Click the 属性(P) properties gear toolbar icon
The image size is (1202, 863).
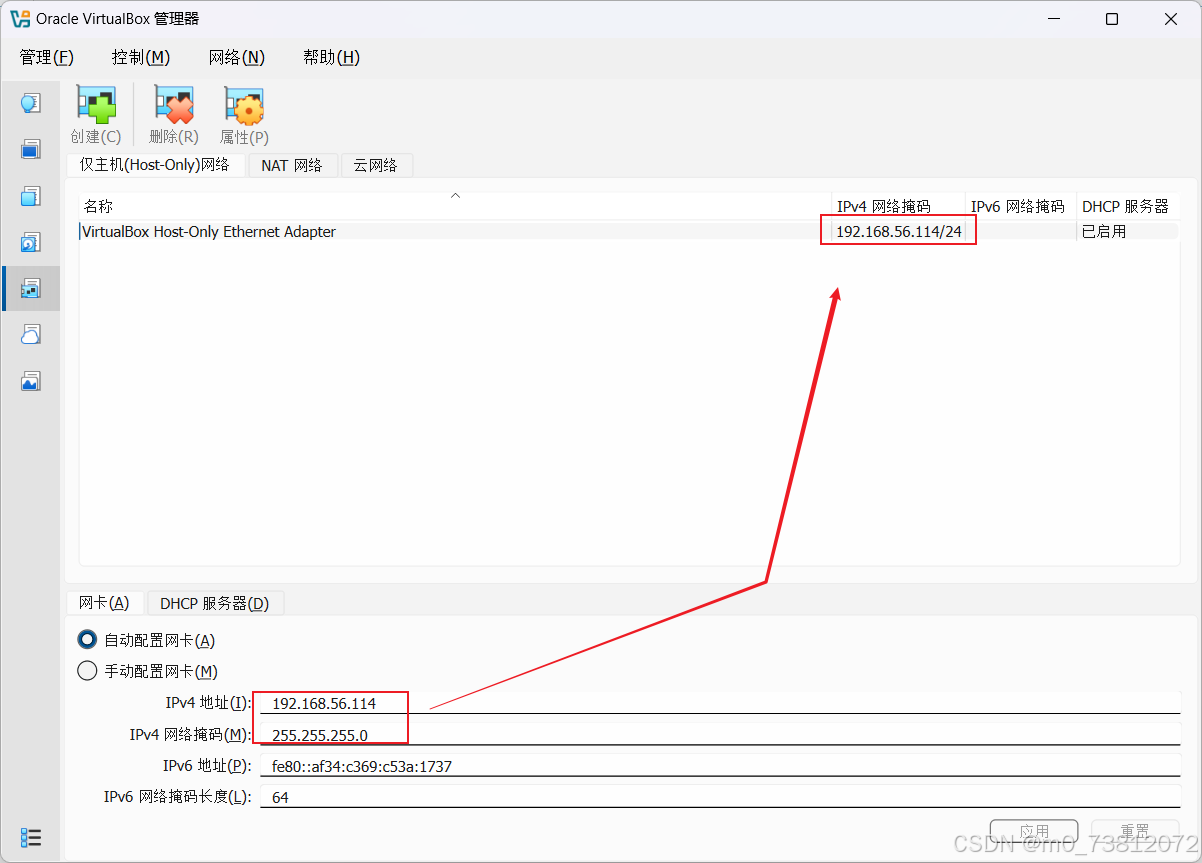point(244,116)
